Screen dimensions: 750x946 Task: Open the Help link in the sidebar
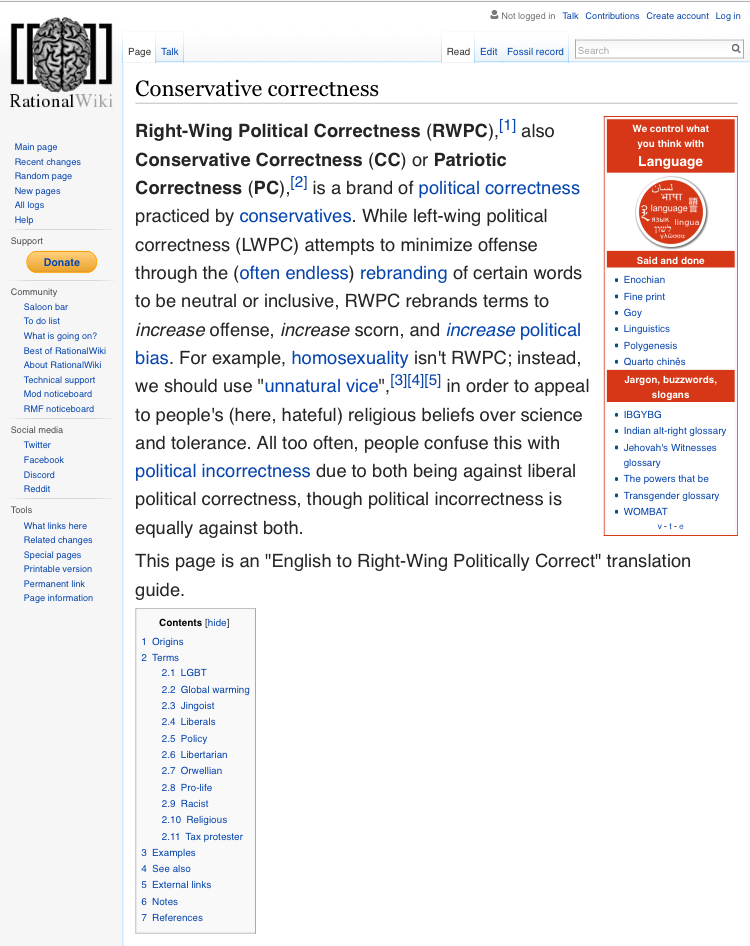click(24, 220)
